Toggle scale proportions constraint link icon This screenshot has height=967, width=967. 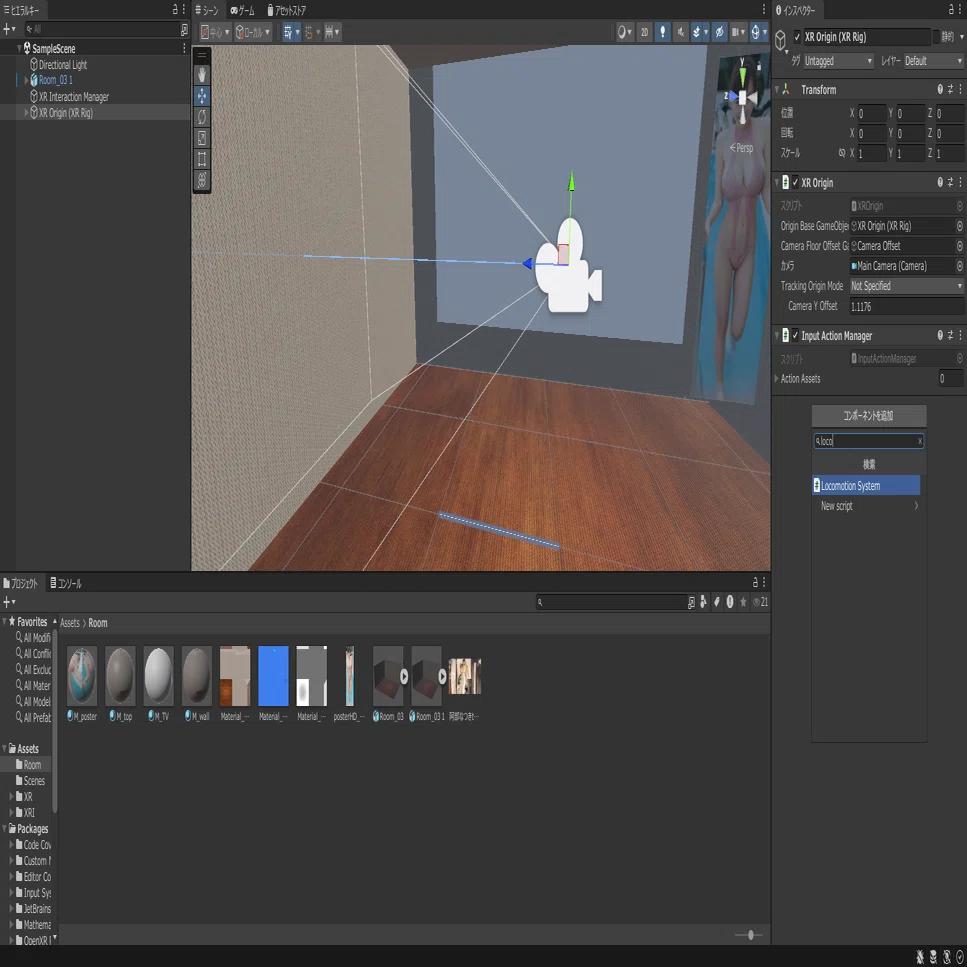[842, 153]
